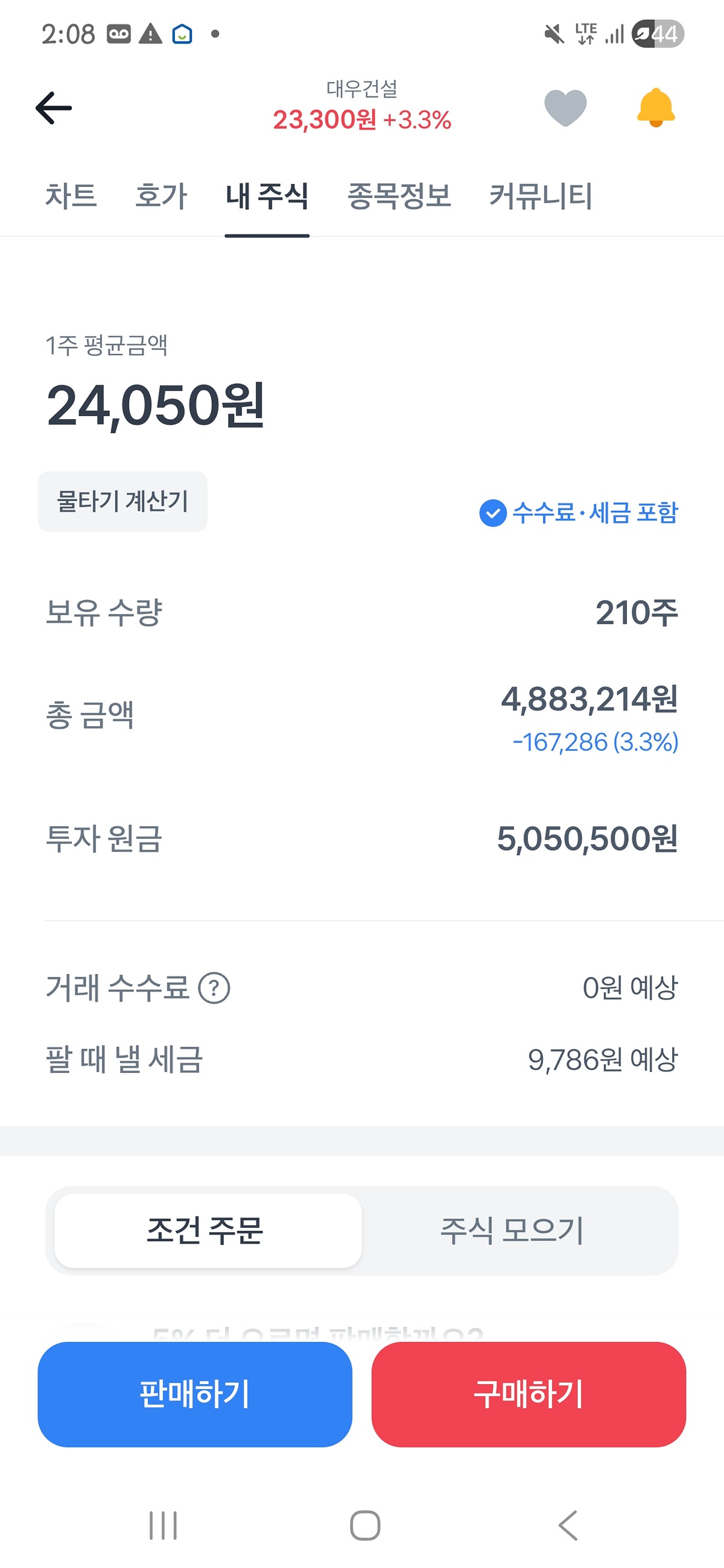724x1568 pixels.
Task: Open the 물타기 계산기 button
Action: pos(122,502)
